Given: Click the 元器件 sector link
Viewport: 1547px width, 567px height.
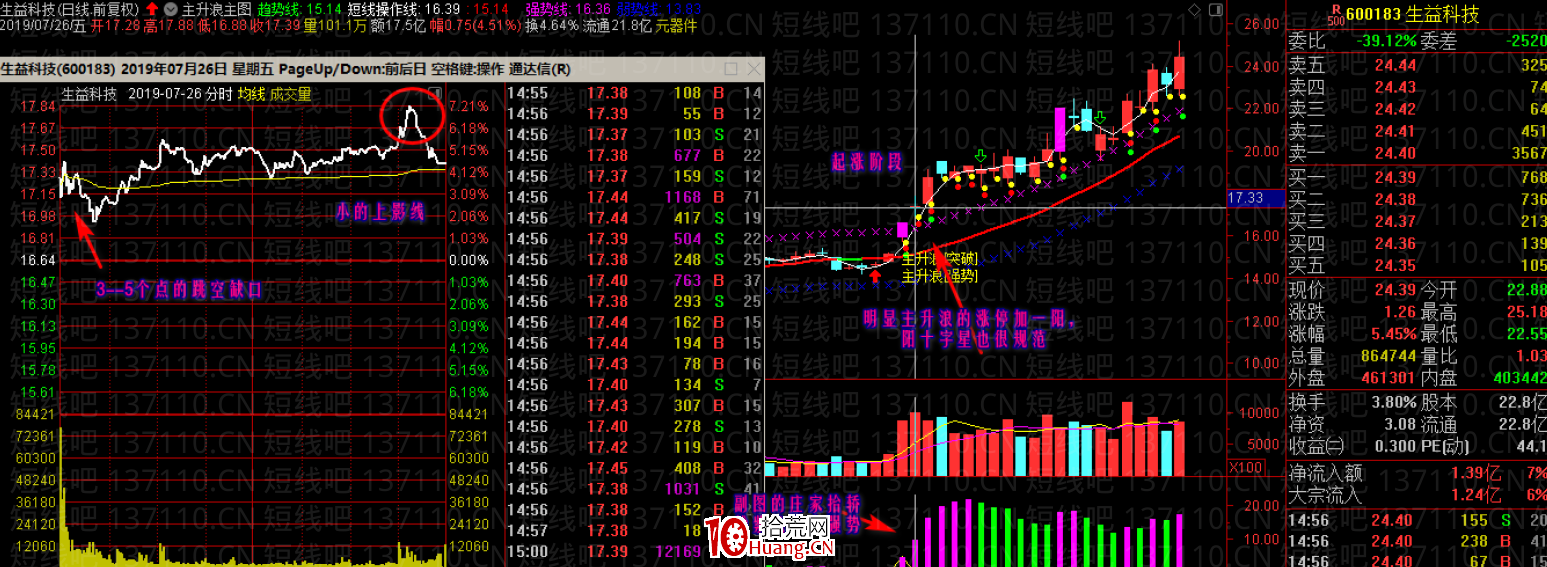Looking at the screenshot, I should 676,25.
